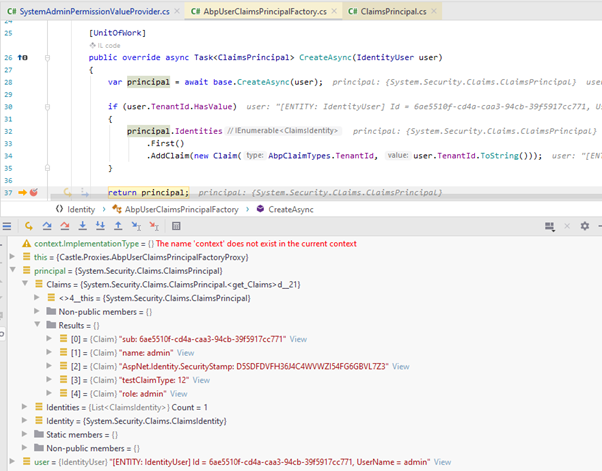Image resolution: width=602 pixels, height=471 pixels.
Task: Click the override gutter icon on line 26
Action: tap(23, 58)
